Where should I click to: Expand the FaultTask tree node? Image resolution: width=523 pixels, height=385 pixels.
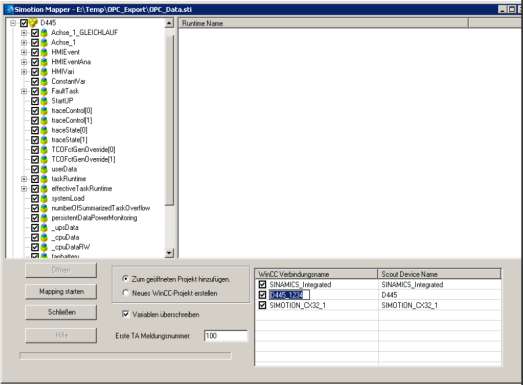coord(24,91)
